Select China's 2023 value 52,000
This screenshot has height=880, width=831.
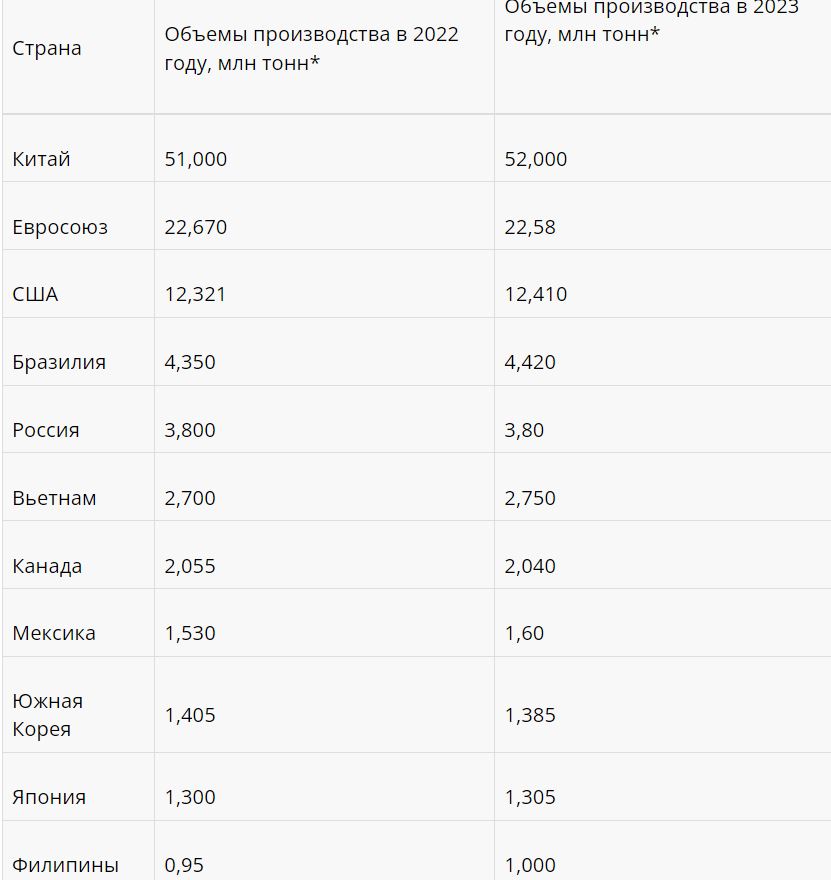536,159
